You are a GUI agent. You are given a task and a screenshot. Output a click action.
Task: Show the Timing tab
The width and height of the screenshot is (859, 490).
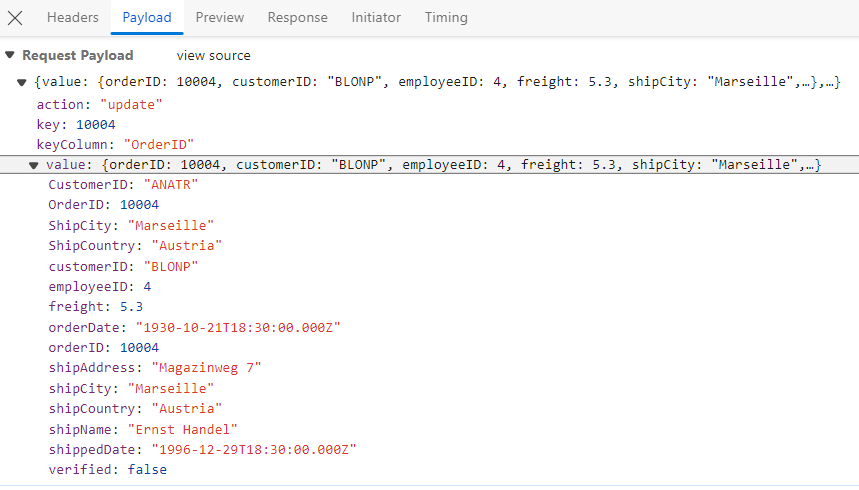click(446, 18)
